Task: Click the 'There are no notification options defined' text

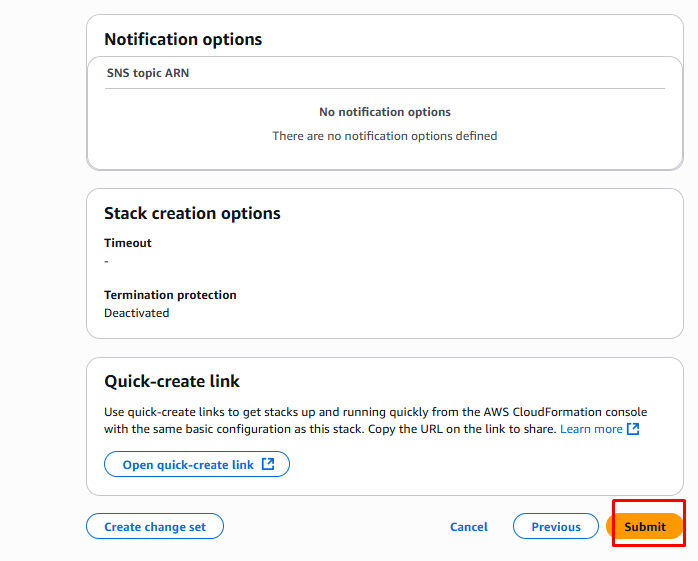Action: (384, 136)
